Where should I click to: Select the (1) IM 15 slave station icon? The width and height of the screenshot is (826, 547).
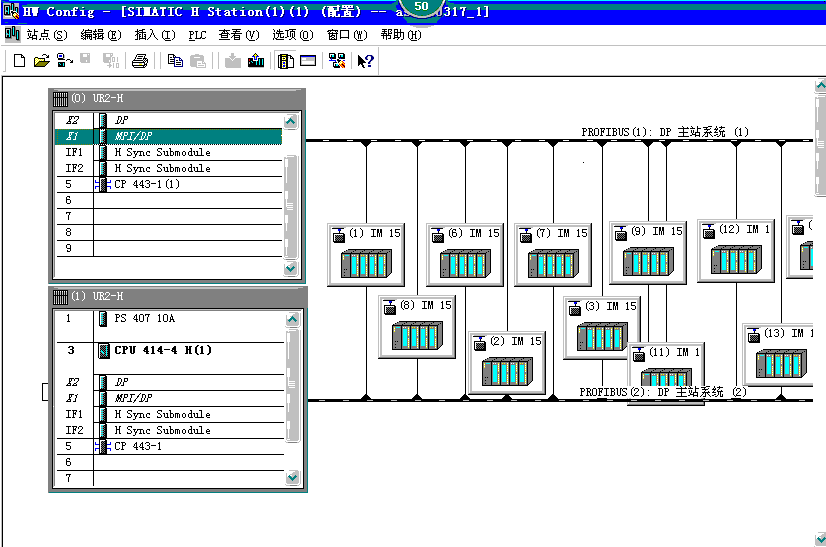pos(366,255)
